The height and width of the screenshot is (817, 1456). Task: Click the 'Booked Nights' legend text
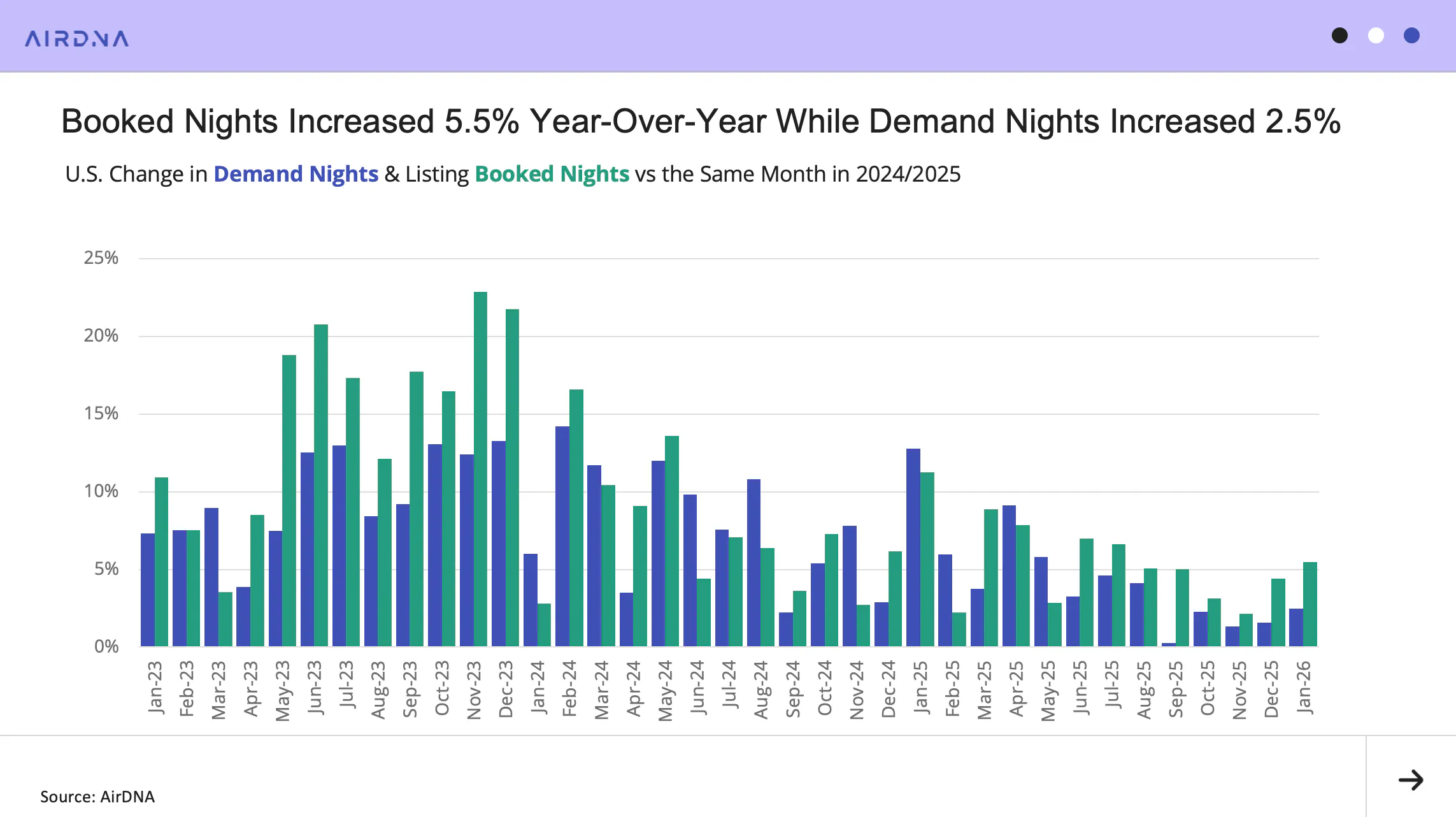[552, 174]
